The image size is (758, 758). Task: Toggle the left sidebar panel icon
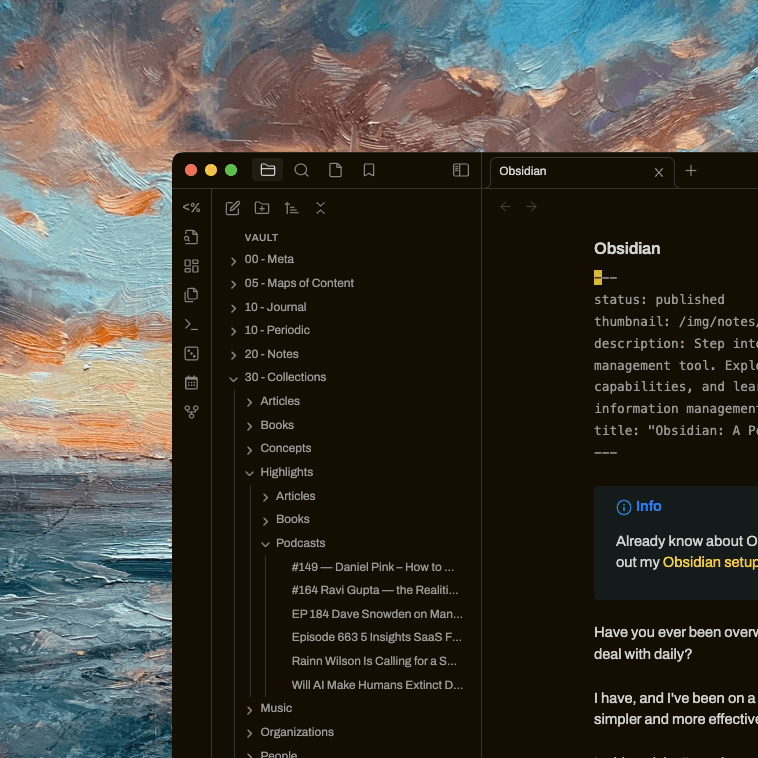coord(461,170)
